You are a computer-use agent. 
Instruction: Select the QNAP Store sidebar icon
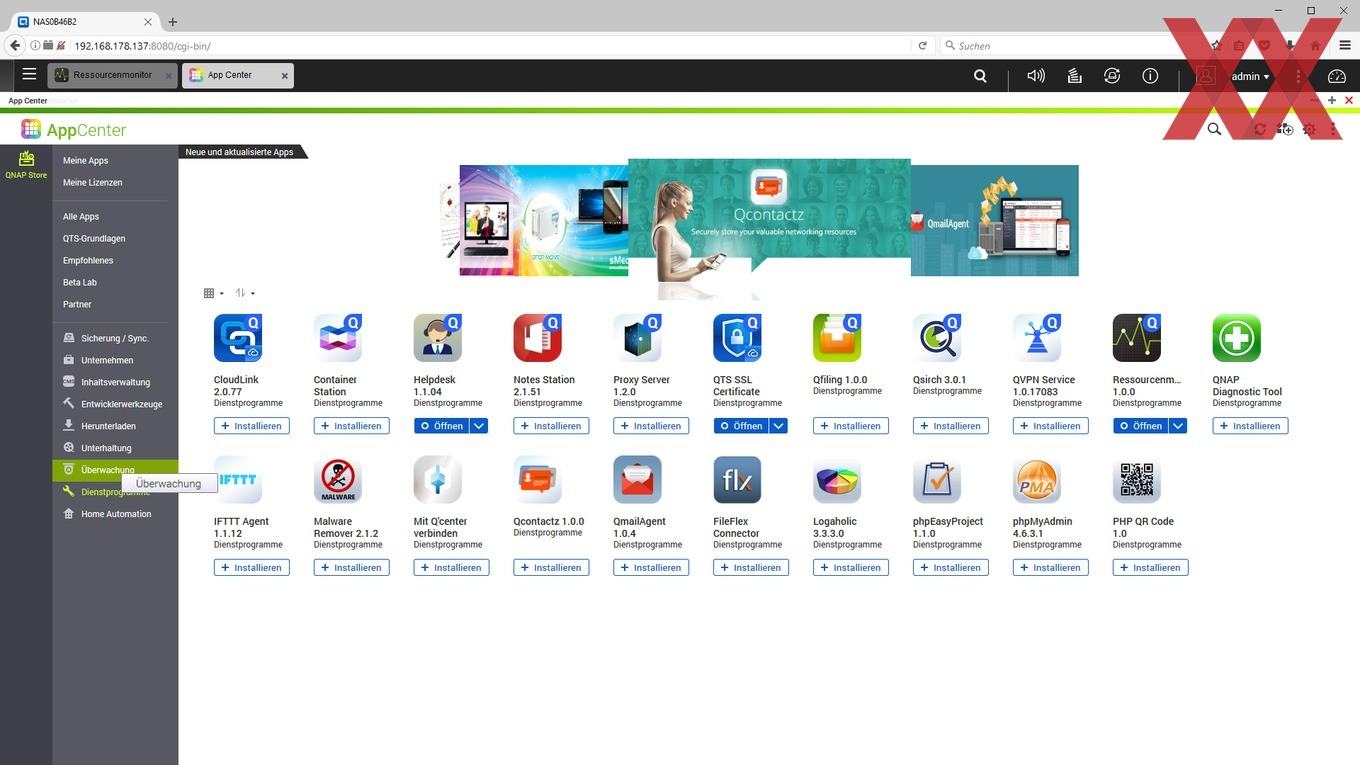tap(26, 165)
